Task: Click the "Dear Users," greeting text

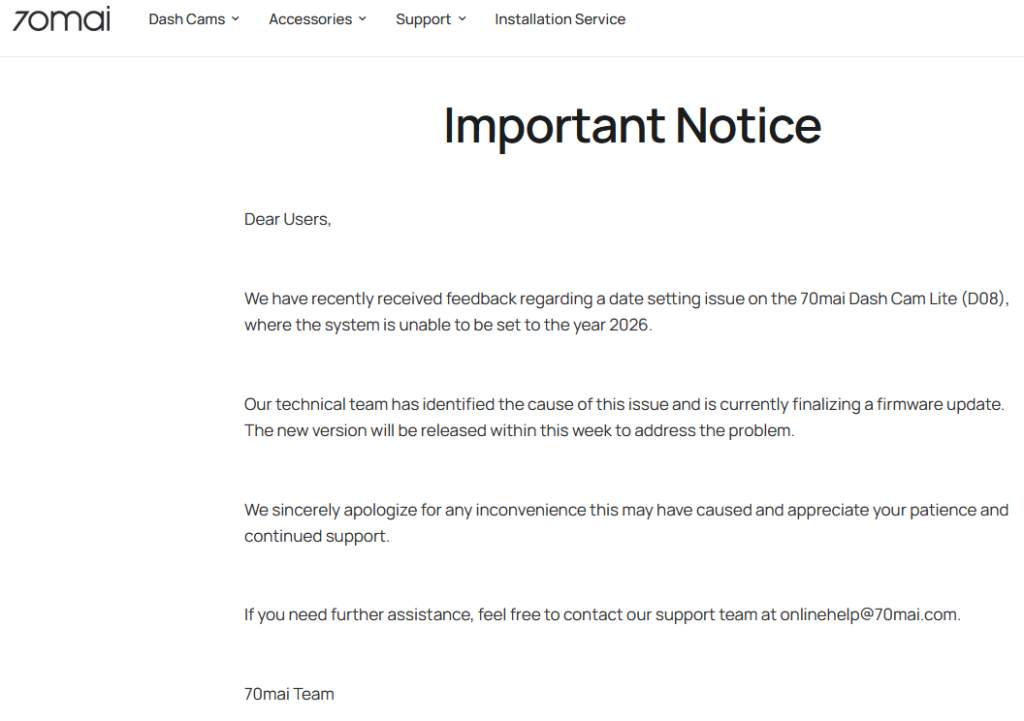Action: click(x=288, y=219)
